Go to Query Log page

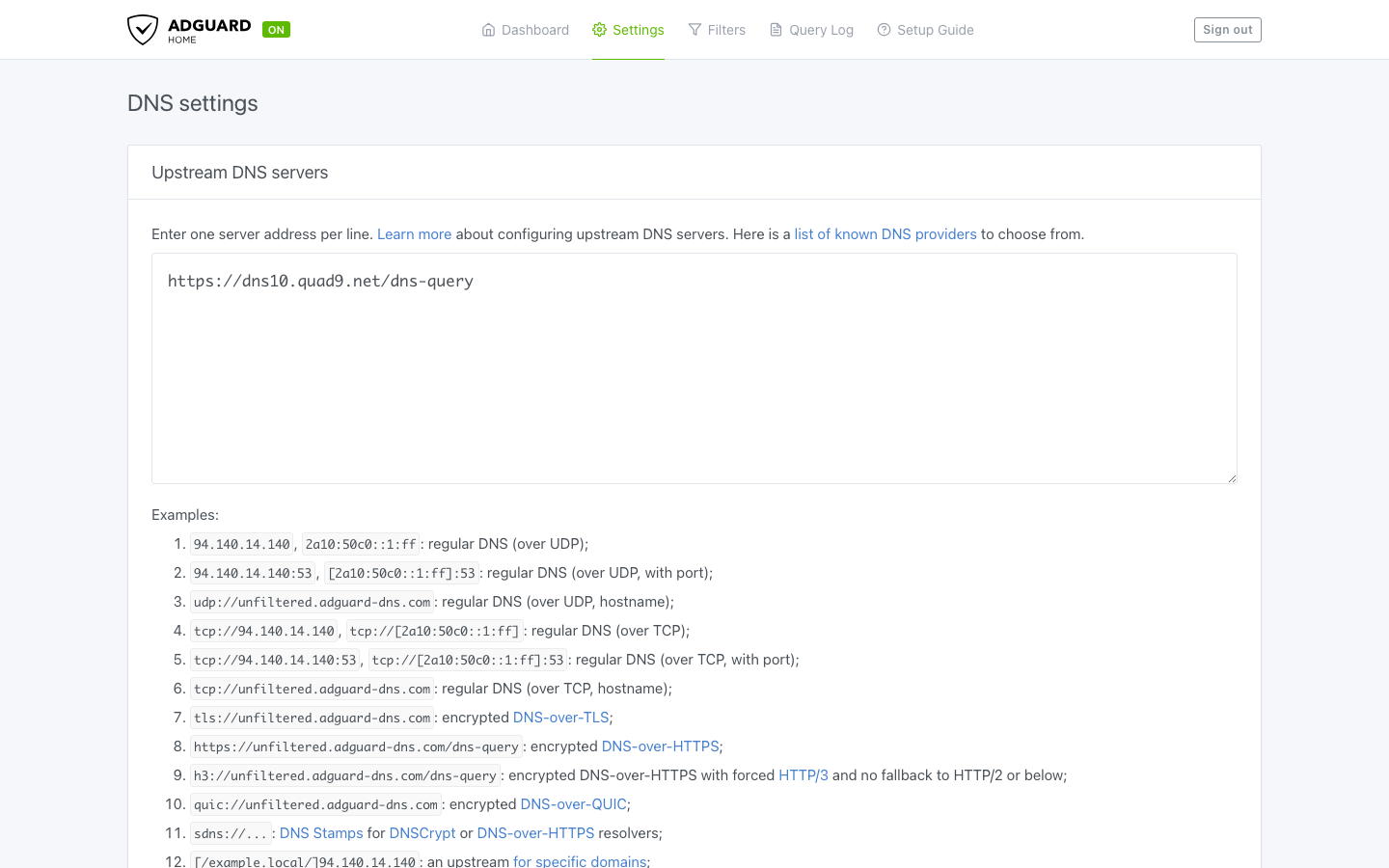(x=811, y=30)
